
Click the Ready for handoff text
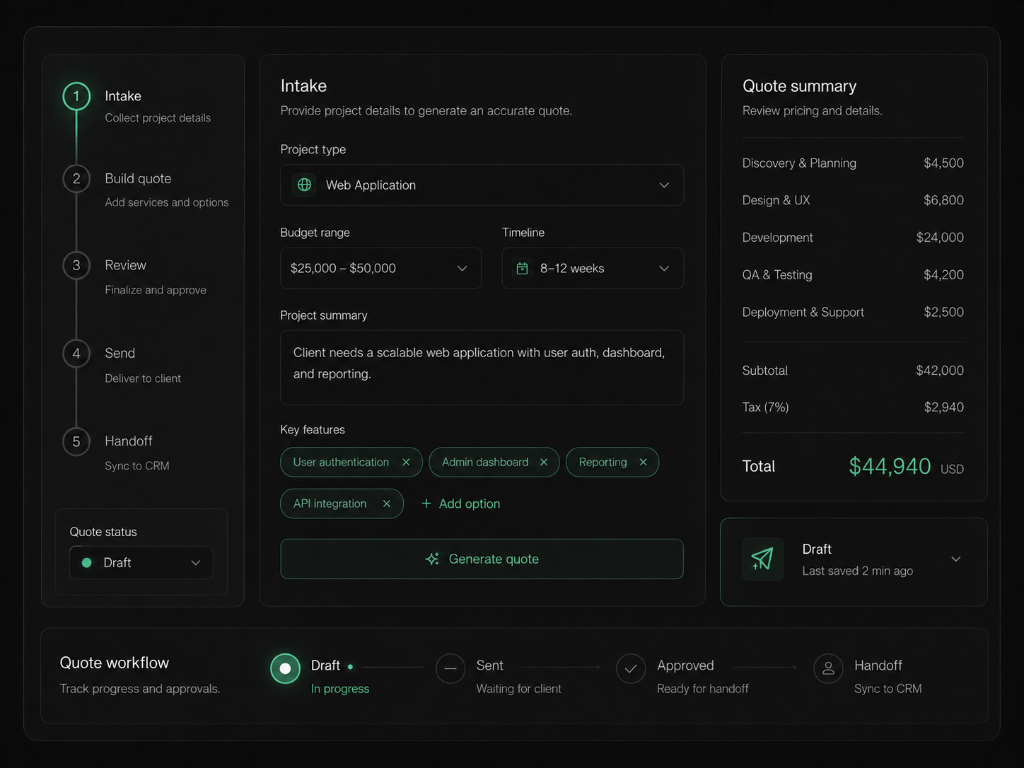coord(703,689)
